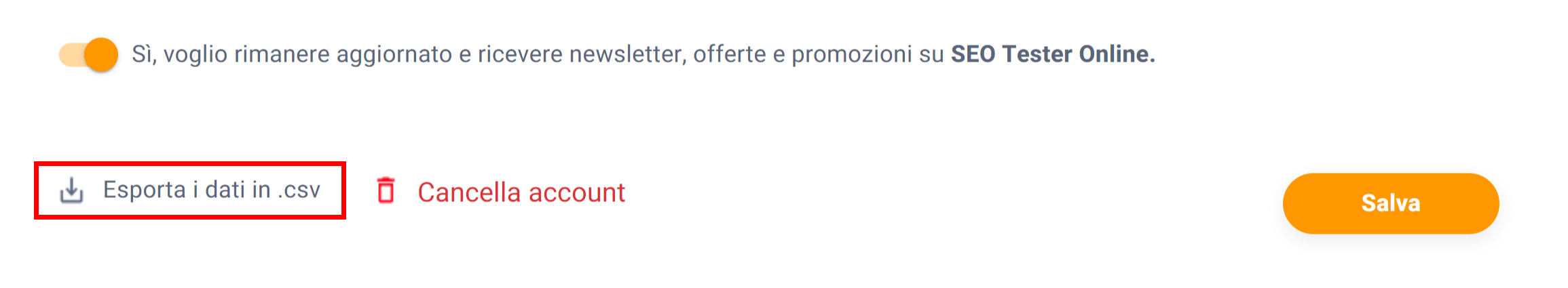The width and height of the screenshot is (1568, 288).
Task: Click the ".csv" text in export option
Action: [x=299, y=190]
